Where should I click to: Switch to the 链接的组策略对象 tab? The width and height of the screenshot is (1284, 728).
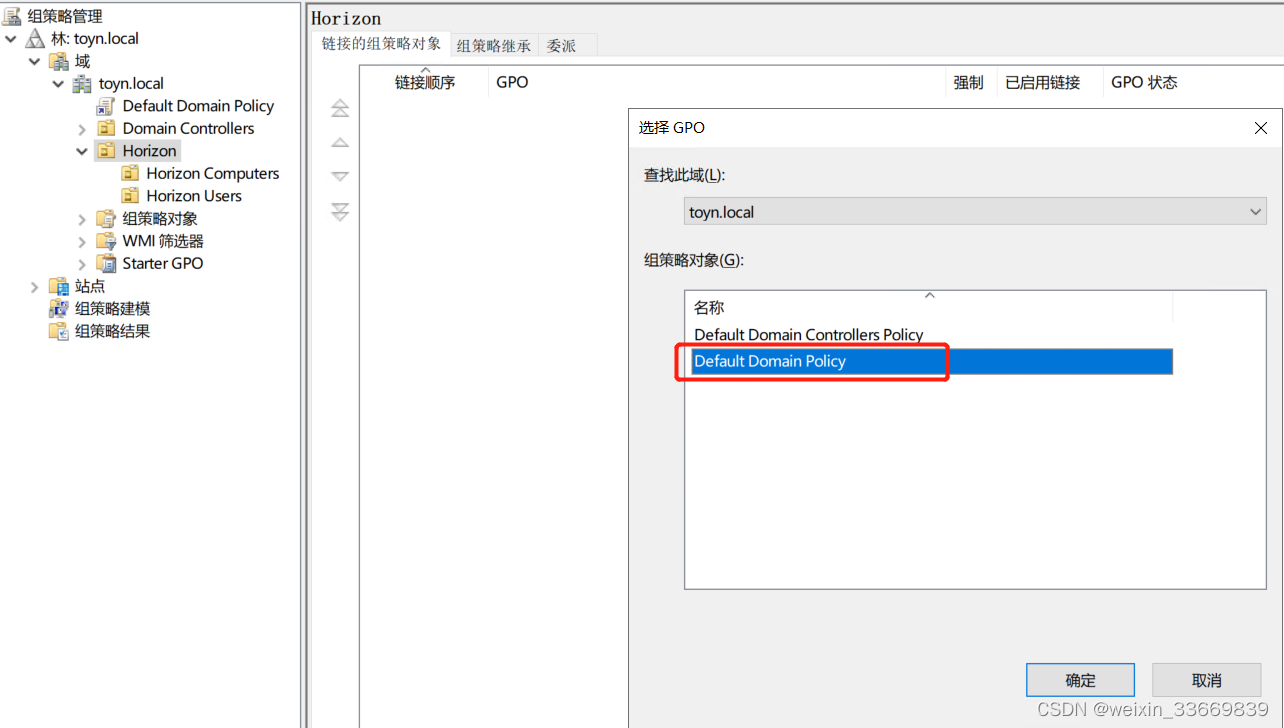(x=381, y=44)
